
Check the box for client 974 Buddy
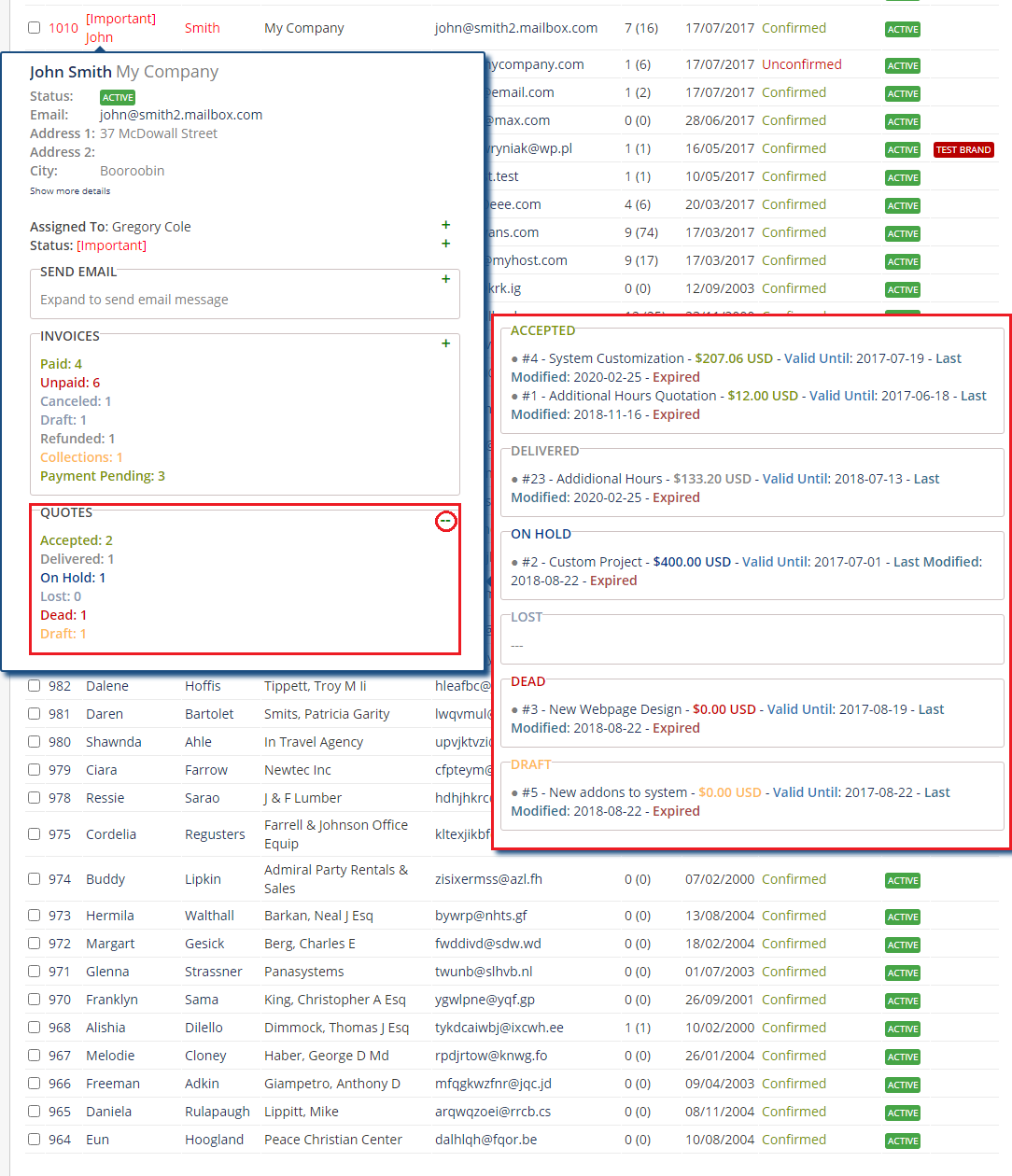[x=34, y=879]
